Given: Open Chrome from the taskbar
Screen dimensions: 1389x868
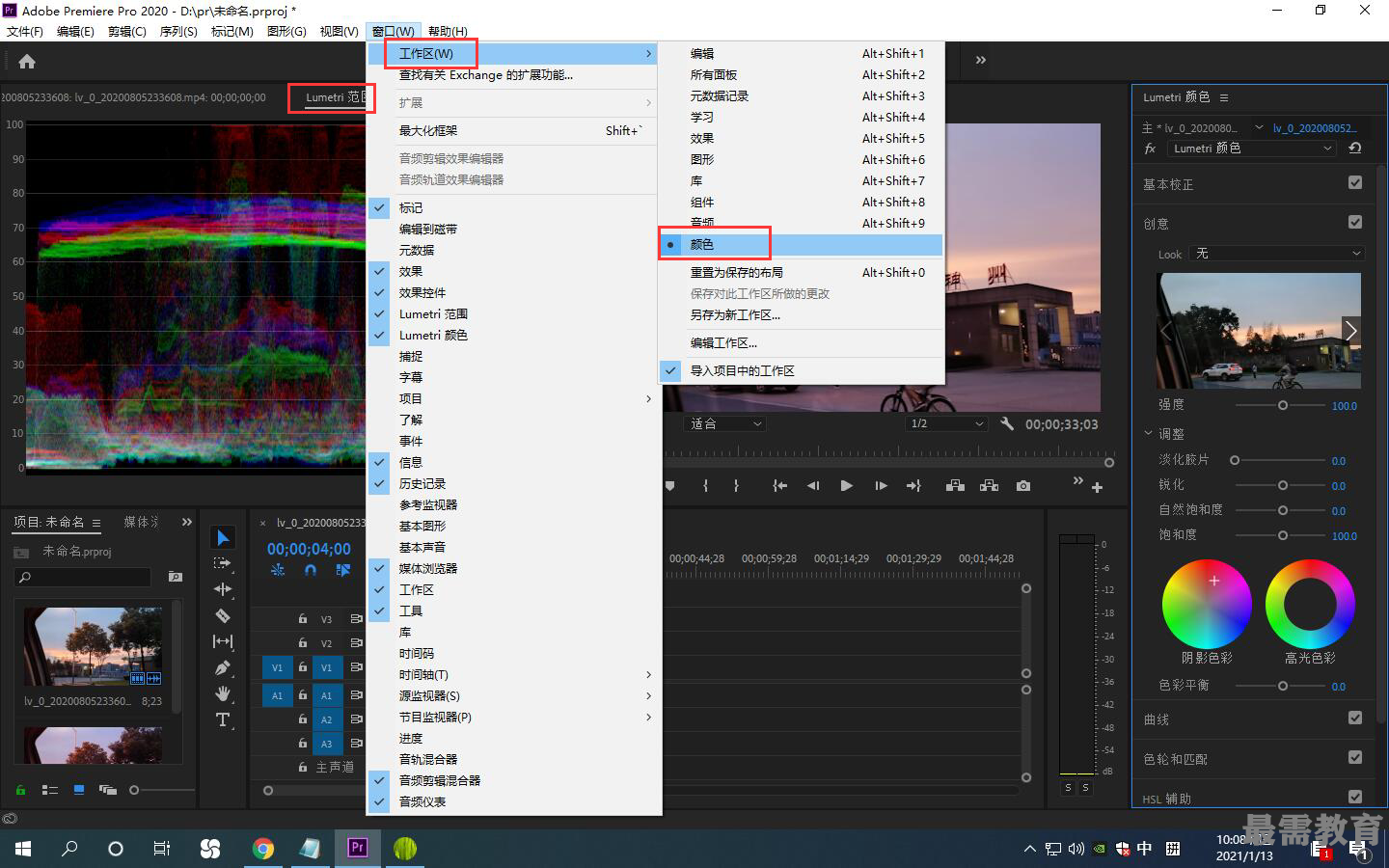Looking at the screenshot, I should pyautogui.click(x=262, y=849).
